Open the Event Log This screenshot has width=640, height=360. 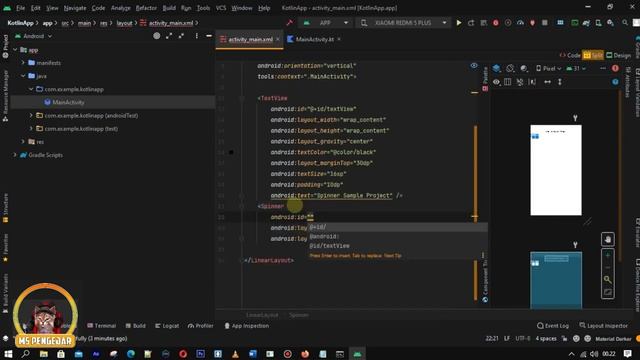click(553, 326)
